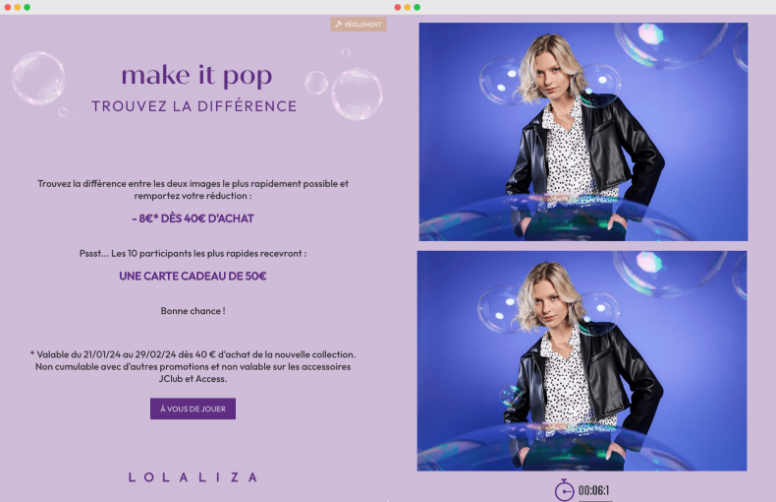Click the tiny bubble beneath the Règlement button
This screenshot has height=502, width=776.
[346, 52]
